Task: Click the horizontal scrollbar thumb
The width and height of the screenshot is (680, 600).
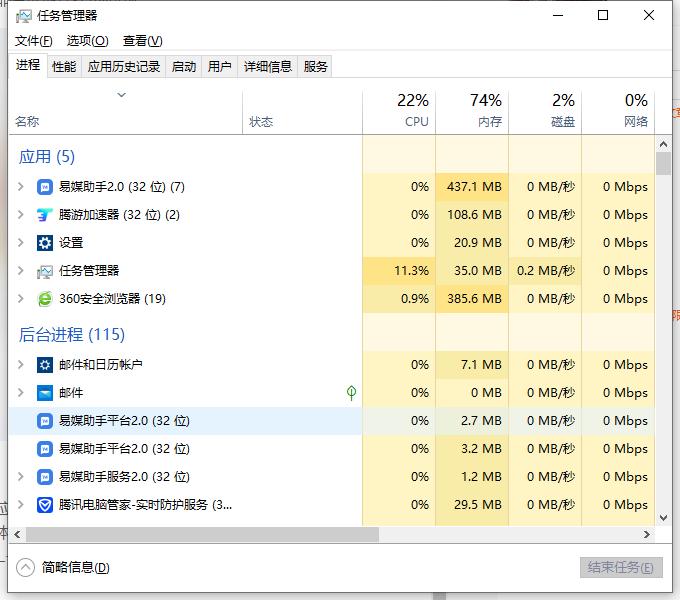Action: (x=202, y=535)
